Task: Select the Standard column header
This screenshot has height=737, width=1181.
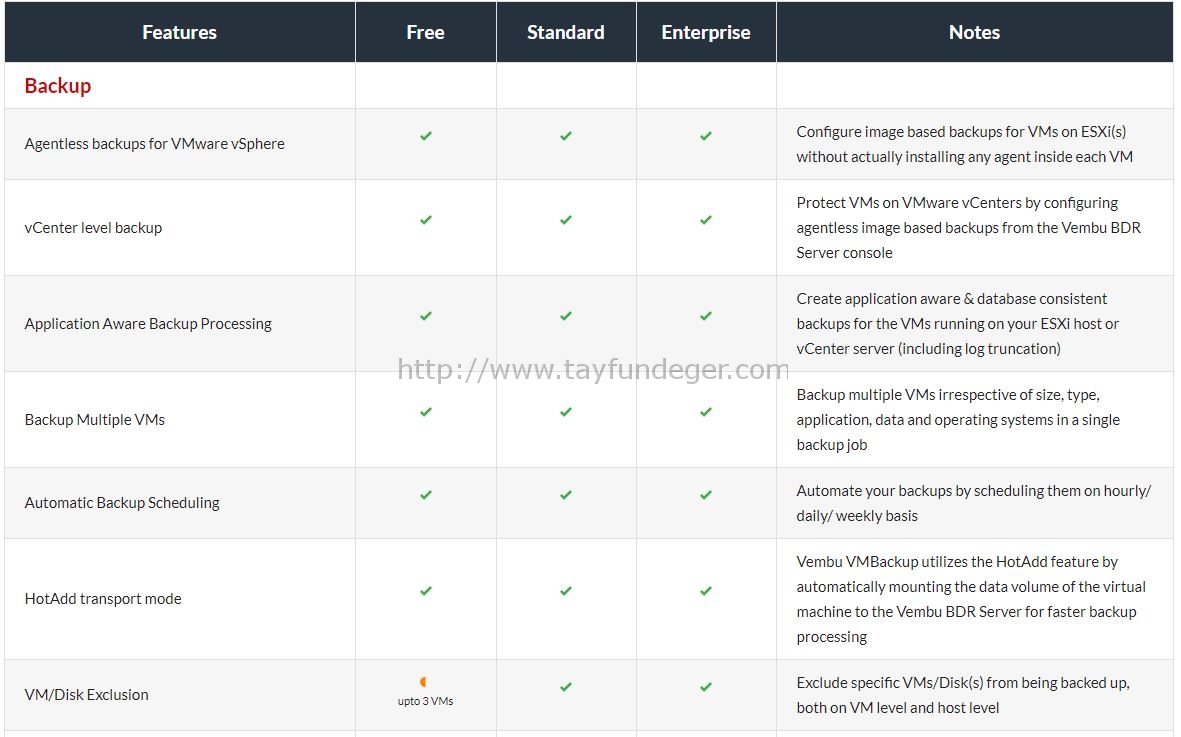Action: point(566,32)
